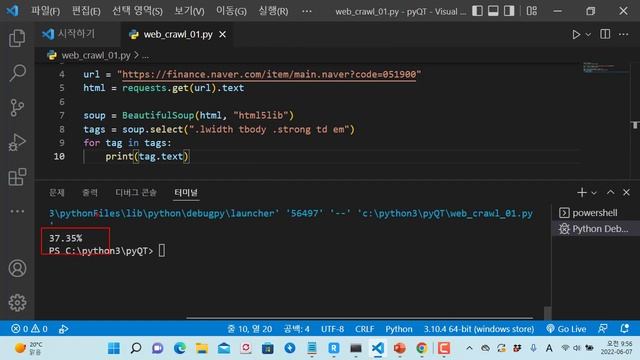Screen dimensions: 640x360
Task: Select the powershell terminal instance
Action: point(595,213)
